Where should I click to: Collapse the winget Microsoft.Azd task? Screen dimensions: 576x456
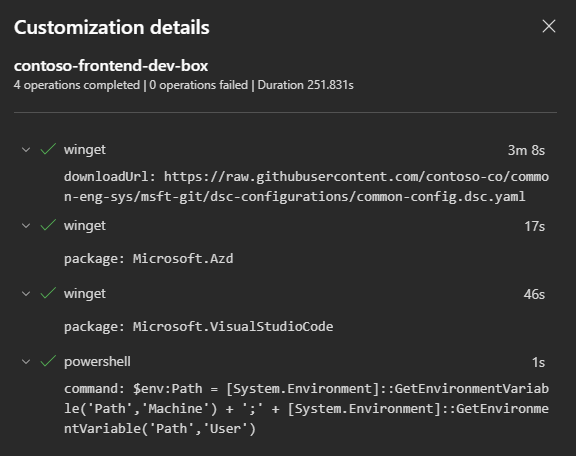[26, 226]
